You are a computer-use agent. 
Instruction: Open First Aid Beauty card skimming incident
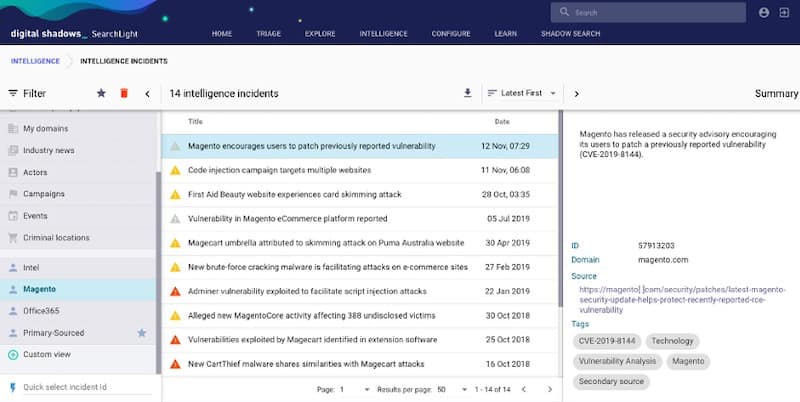point(360,194)
